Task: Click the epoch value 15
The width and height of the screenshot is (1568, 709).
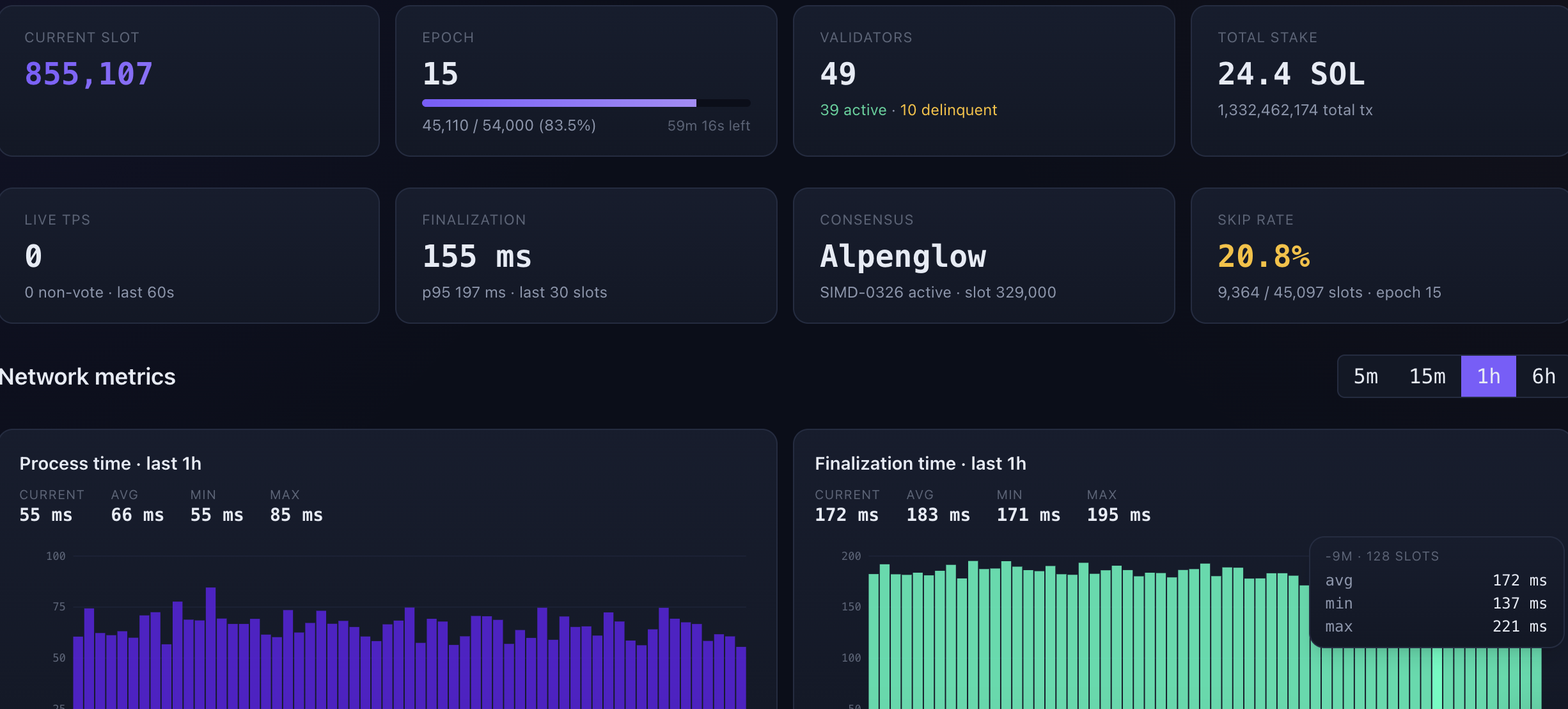Action: 441,74
